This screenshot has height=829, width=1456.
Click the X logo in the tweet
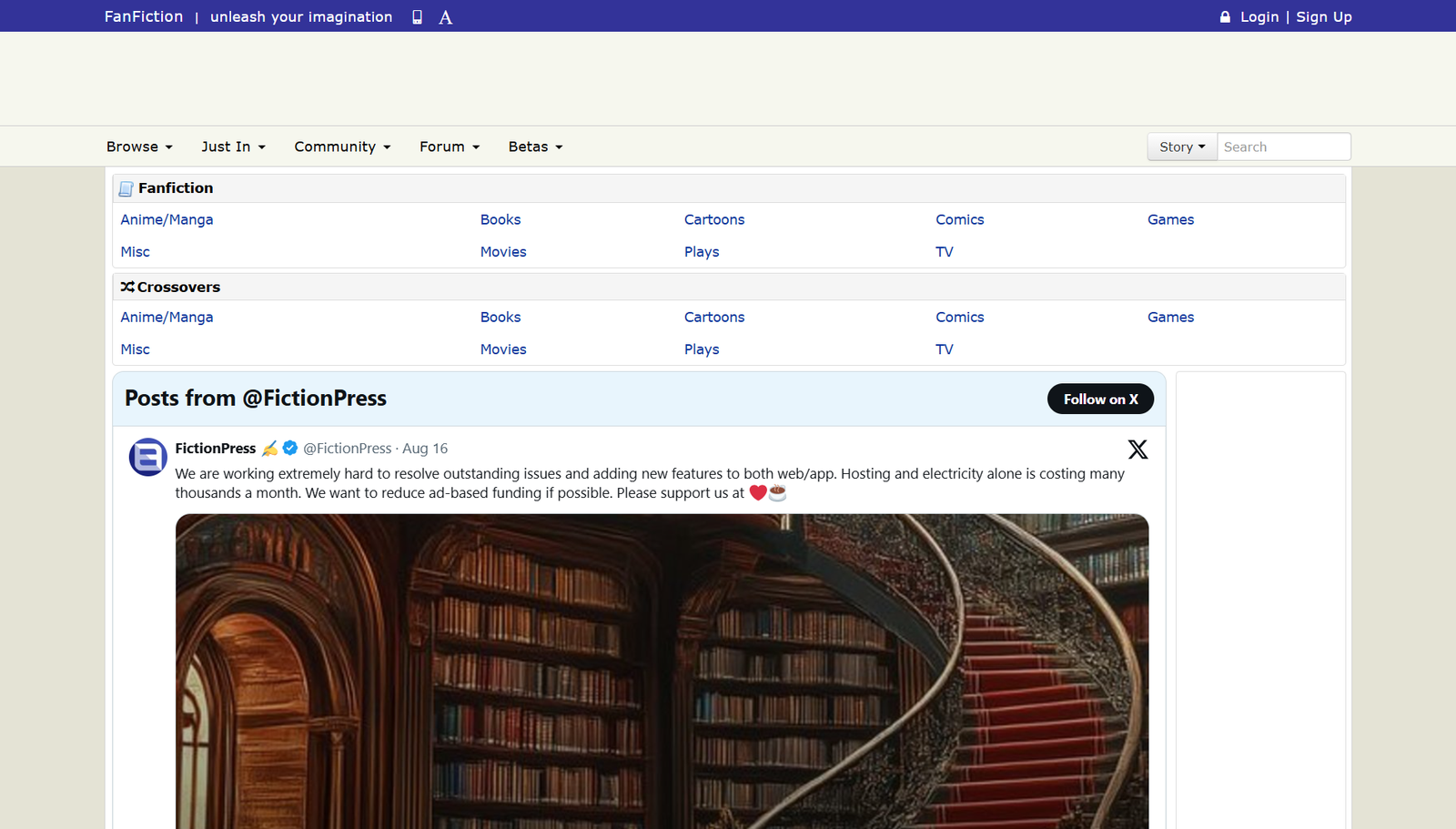[x=1137, y=449]
